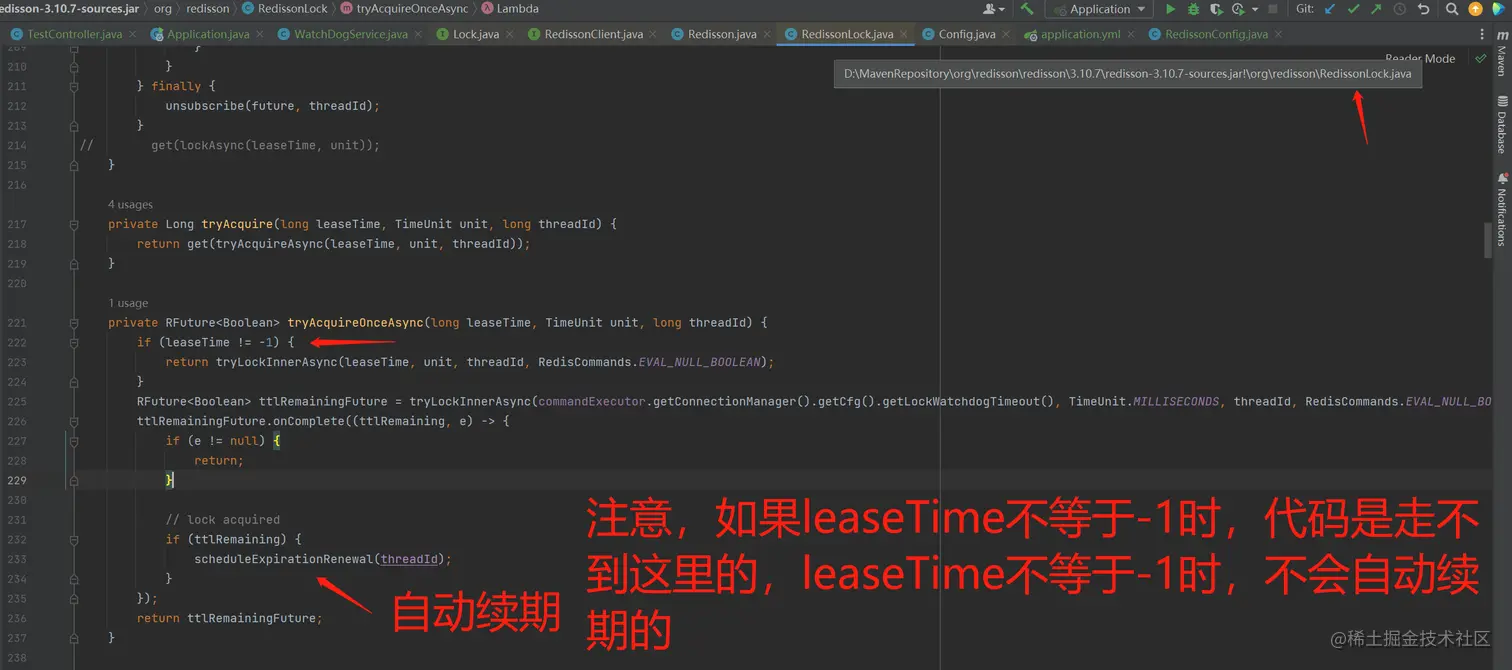
Task: Click the RedissonLock breadcrumb
Action: [285, 8]
